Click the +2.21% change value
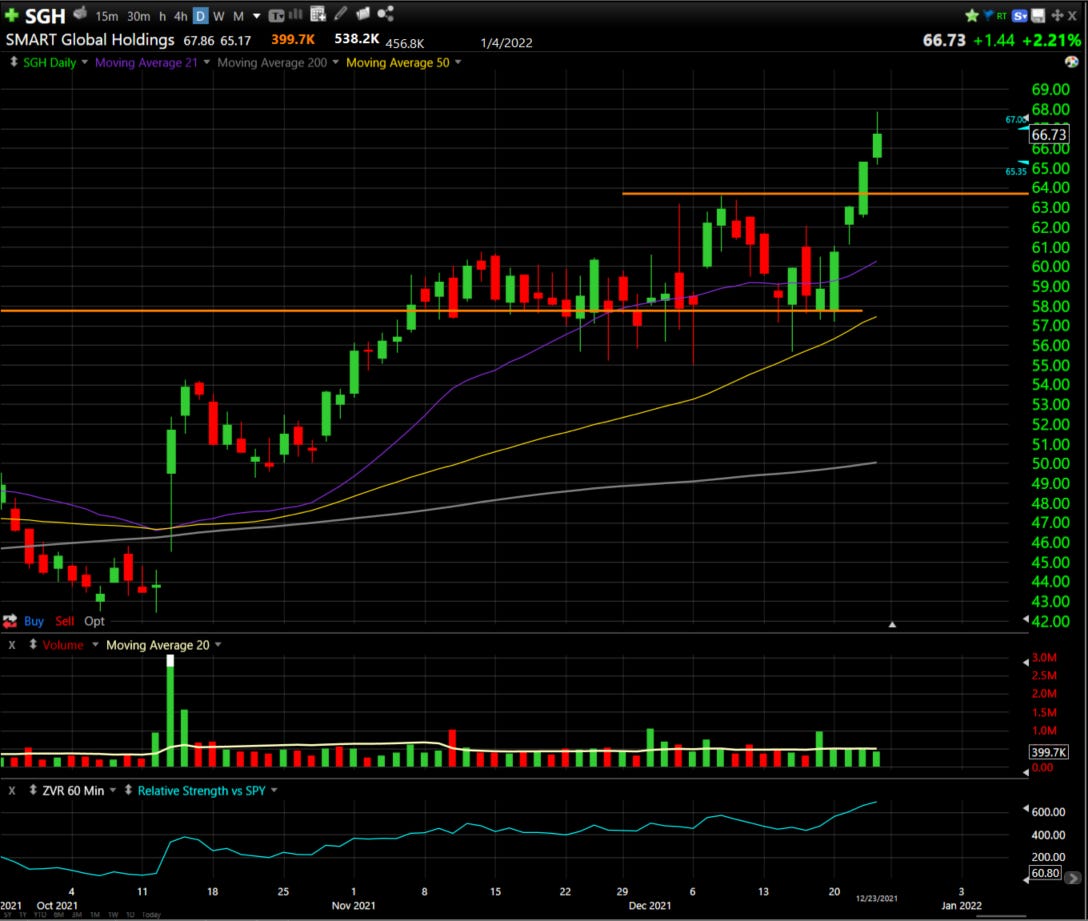1088x921 pixels. click(x=1051, y=40)
